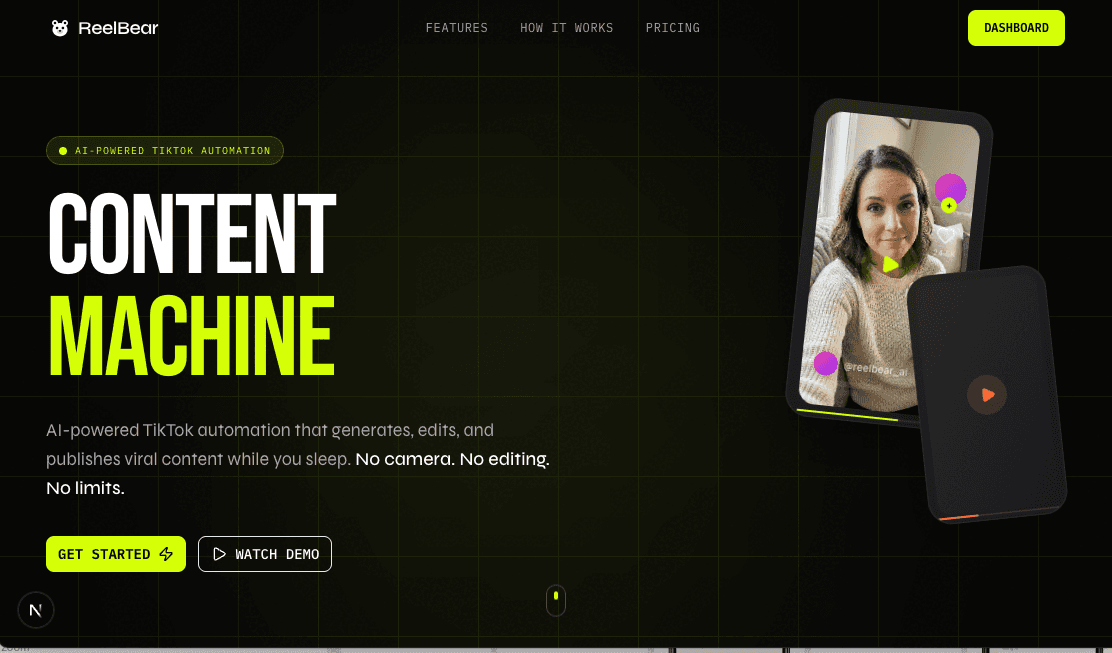
Task: Open the Pricing nav link
Action: click(673, 28)
